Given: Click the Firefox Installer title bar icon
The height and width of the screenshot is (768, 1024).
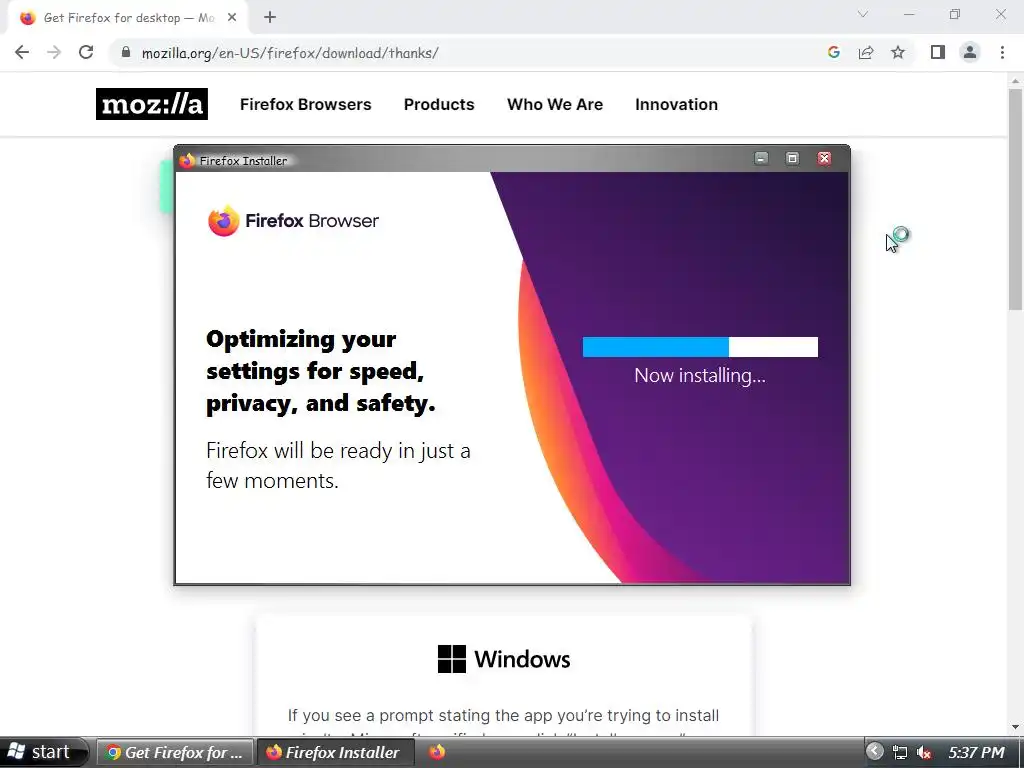Looking at the screenshot, I should tap(187, 161).
